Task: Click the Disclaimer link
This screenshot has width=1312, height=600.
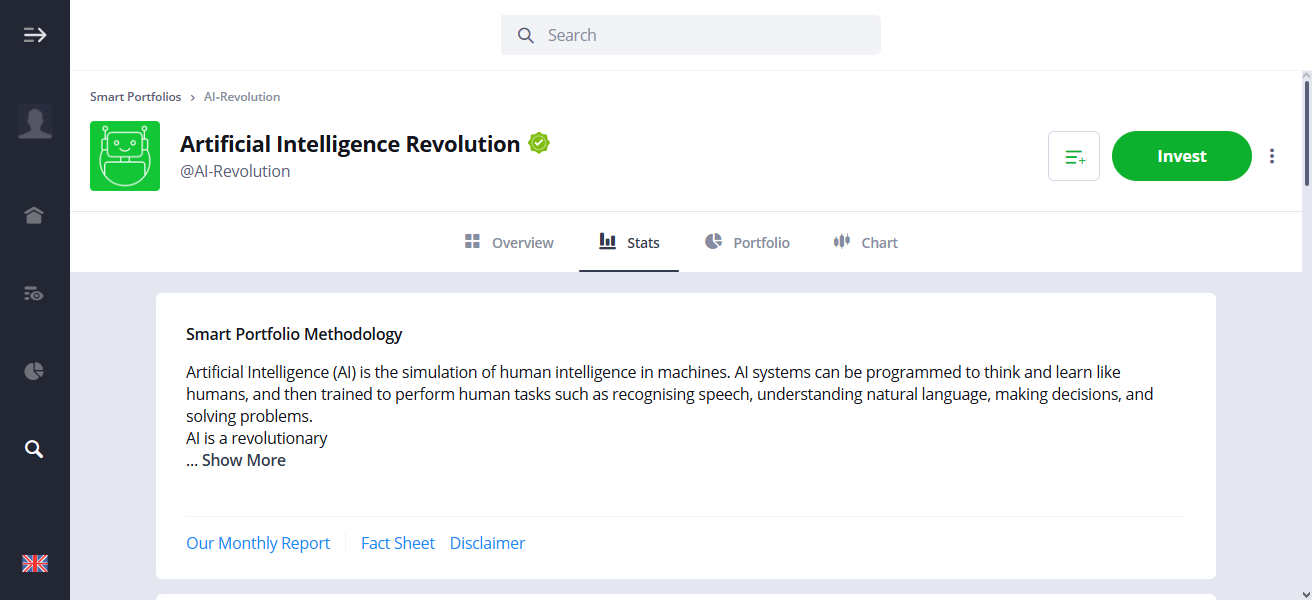Action: click(x=487, y=543)
